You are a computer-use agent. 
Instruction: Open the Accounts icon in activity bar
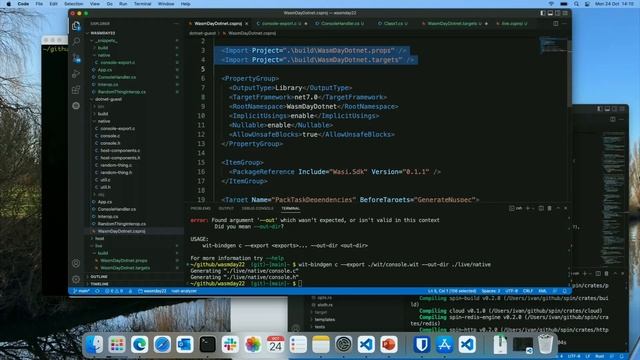pos(76,263)
